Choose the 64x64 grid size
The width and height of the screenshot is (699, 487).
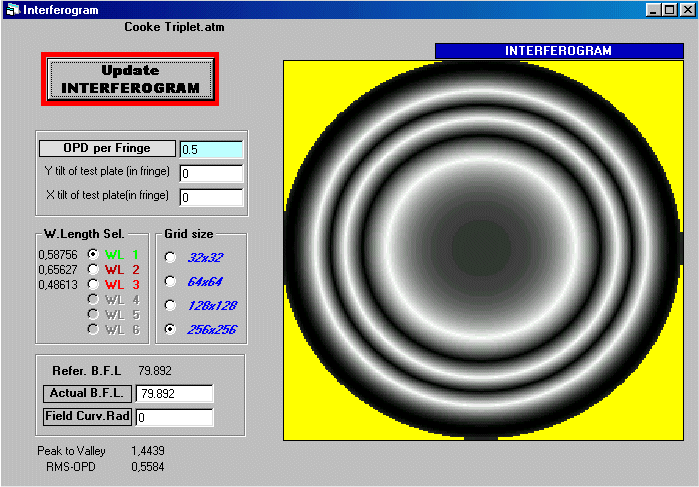(170, 281)
